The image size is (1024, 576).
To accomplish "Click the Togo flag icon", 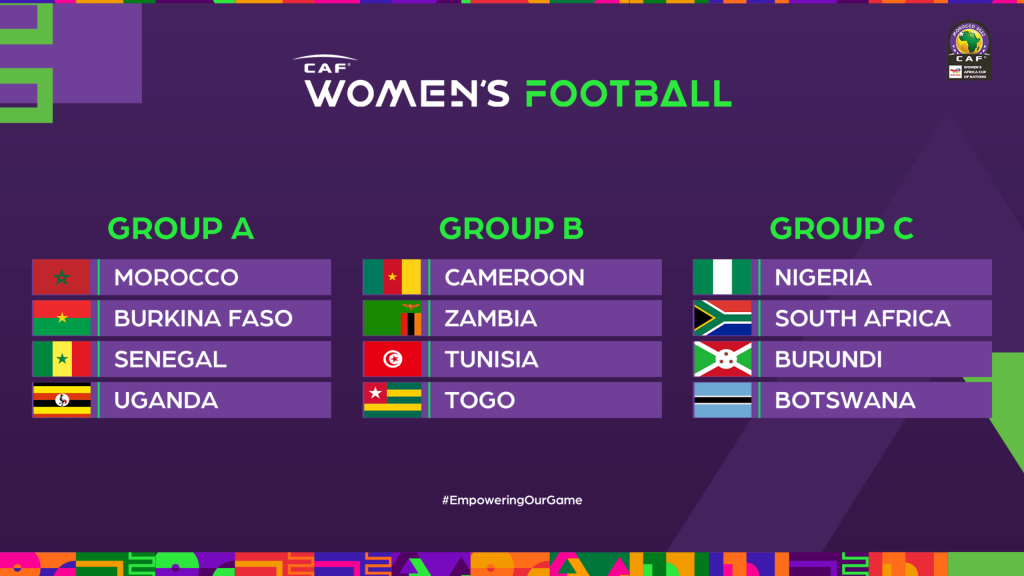I will point(392,400).
